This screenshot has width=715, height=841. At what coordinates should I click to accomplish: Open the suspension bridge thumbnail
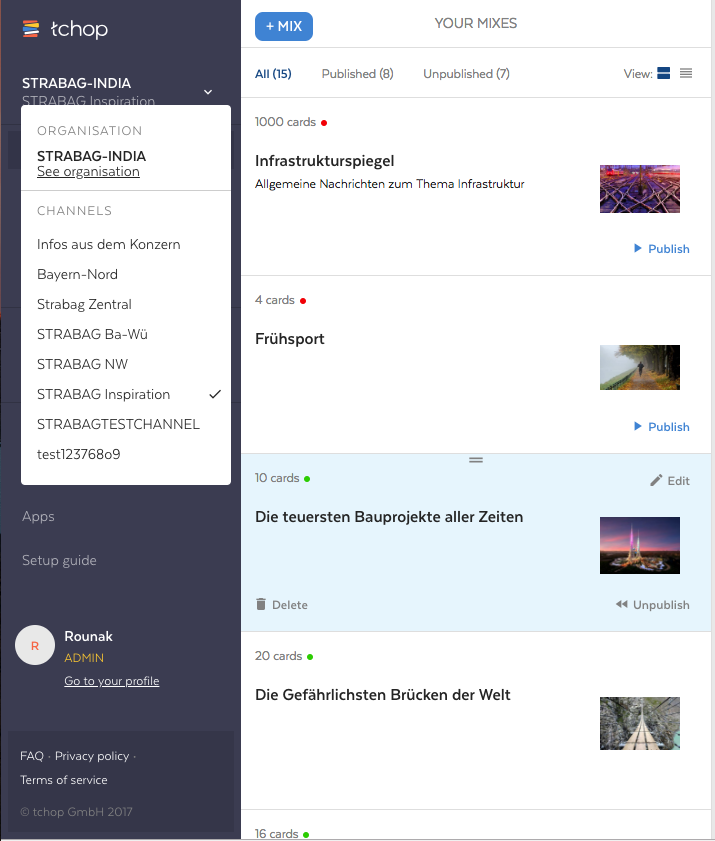[640, 724]
